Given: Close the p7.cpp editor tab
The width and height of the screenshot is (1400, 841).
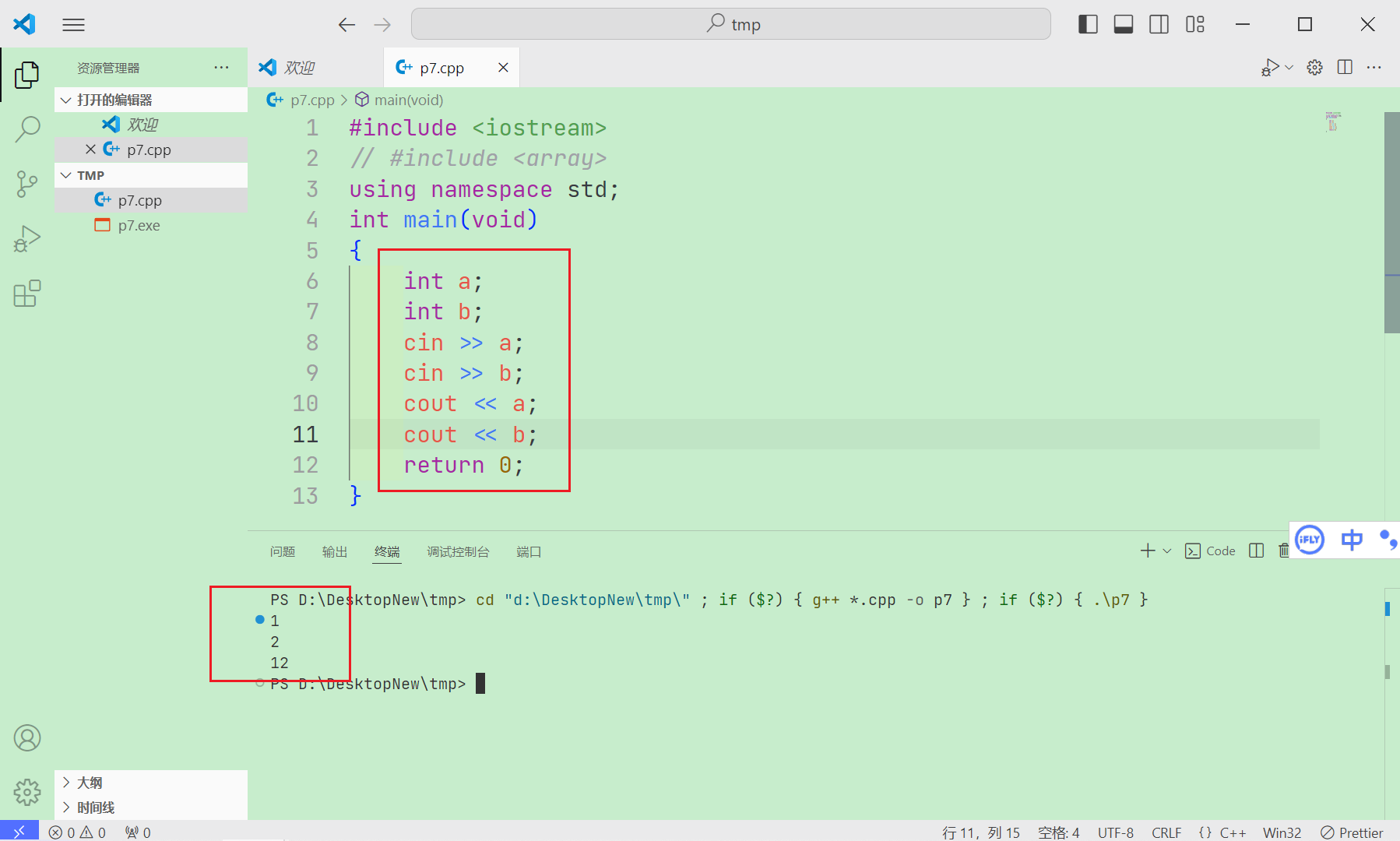Looking at the screenshot, I should (x=504, y=68).
